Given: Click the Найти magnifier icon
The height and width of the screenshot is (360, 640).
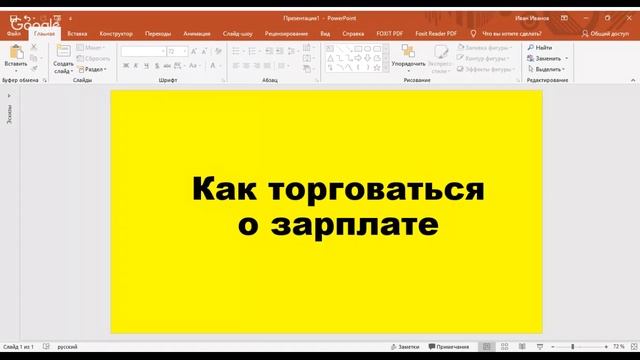Looking at the screenshot, I should pos(531,48).
